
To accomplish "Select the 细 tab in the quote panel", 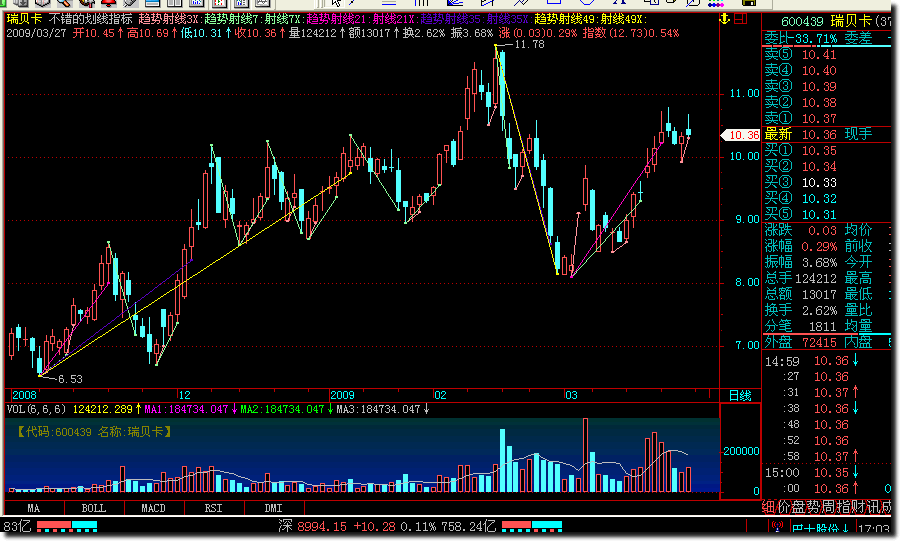I will point(769,507).
